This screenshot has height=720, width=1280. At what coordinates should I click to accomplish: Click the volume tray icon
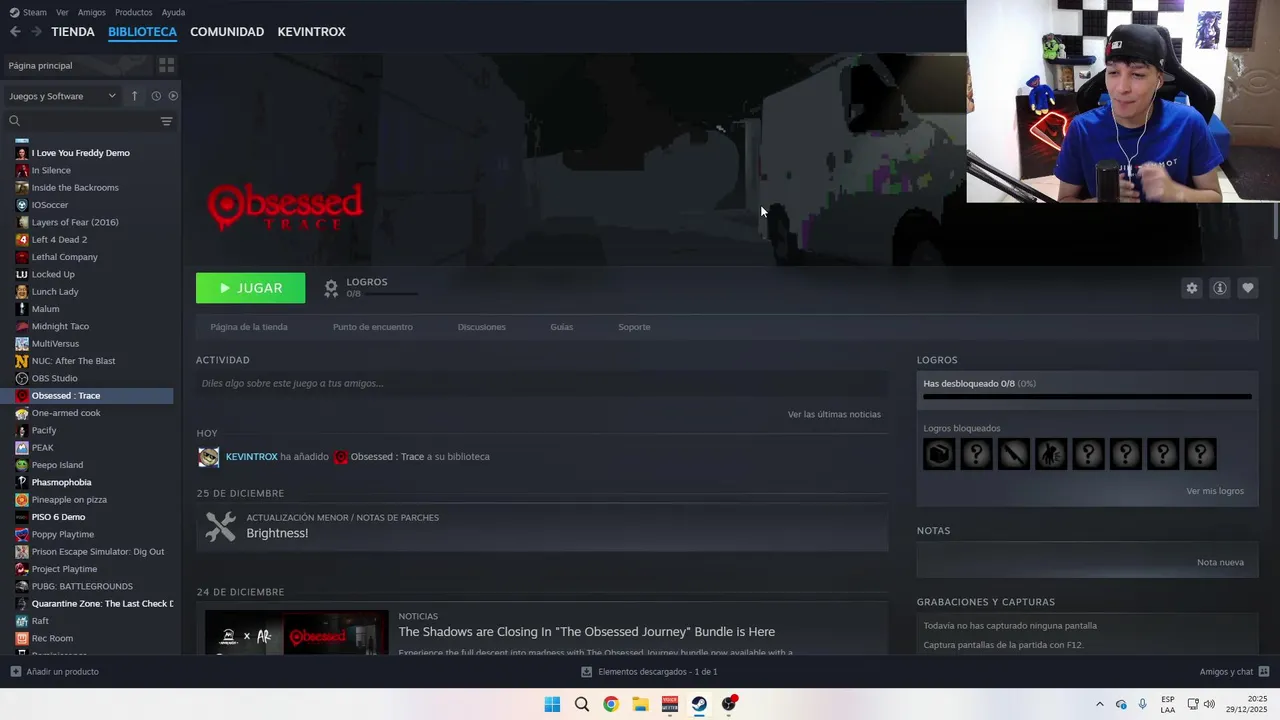pyautogui.click(x=1209, y=704)
